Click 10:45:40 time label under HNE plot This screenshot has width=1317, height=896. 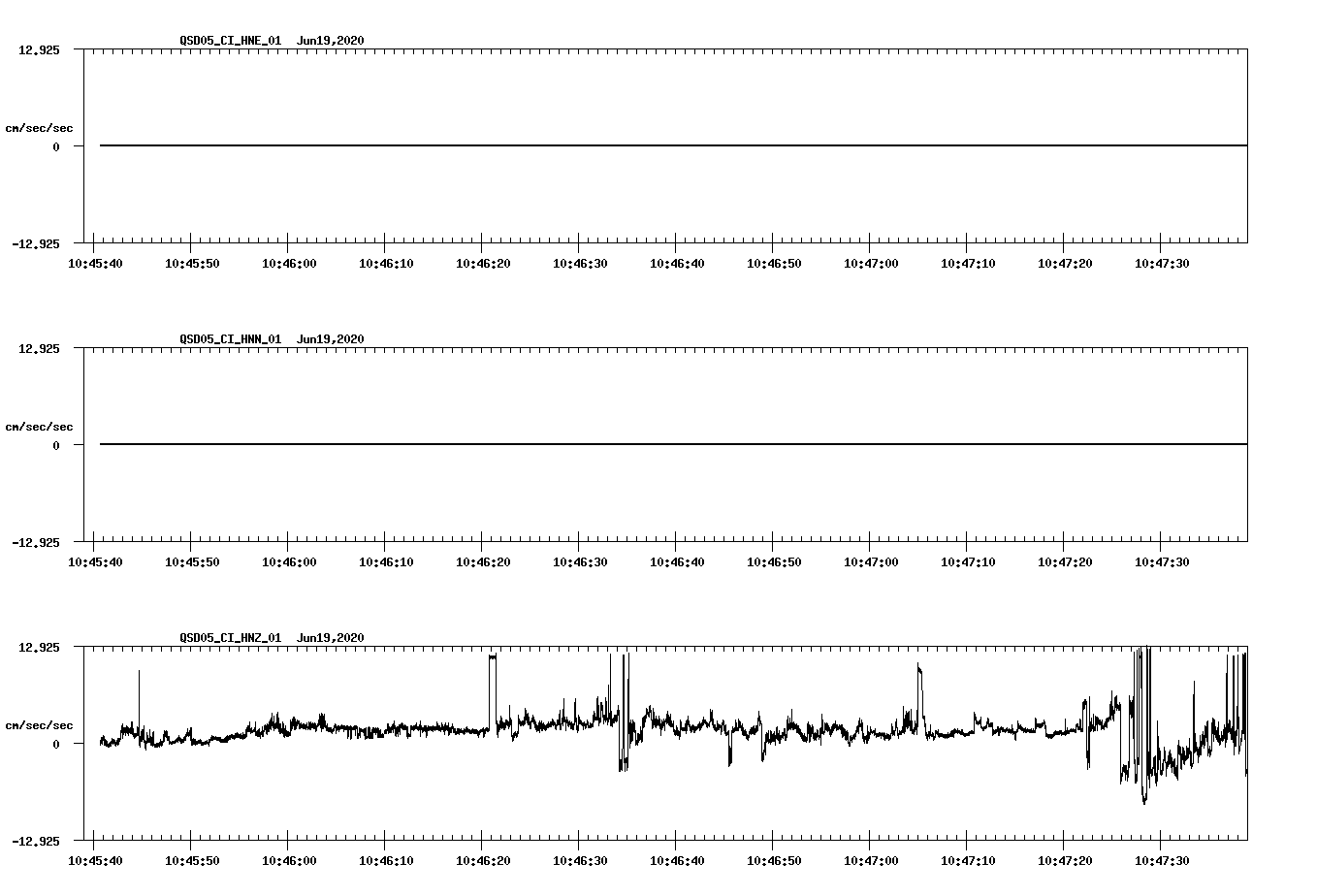[95, 264]
